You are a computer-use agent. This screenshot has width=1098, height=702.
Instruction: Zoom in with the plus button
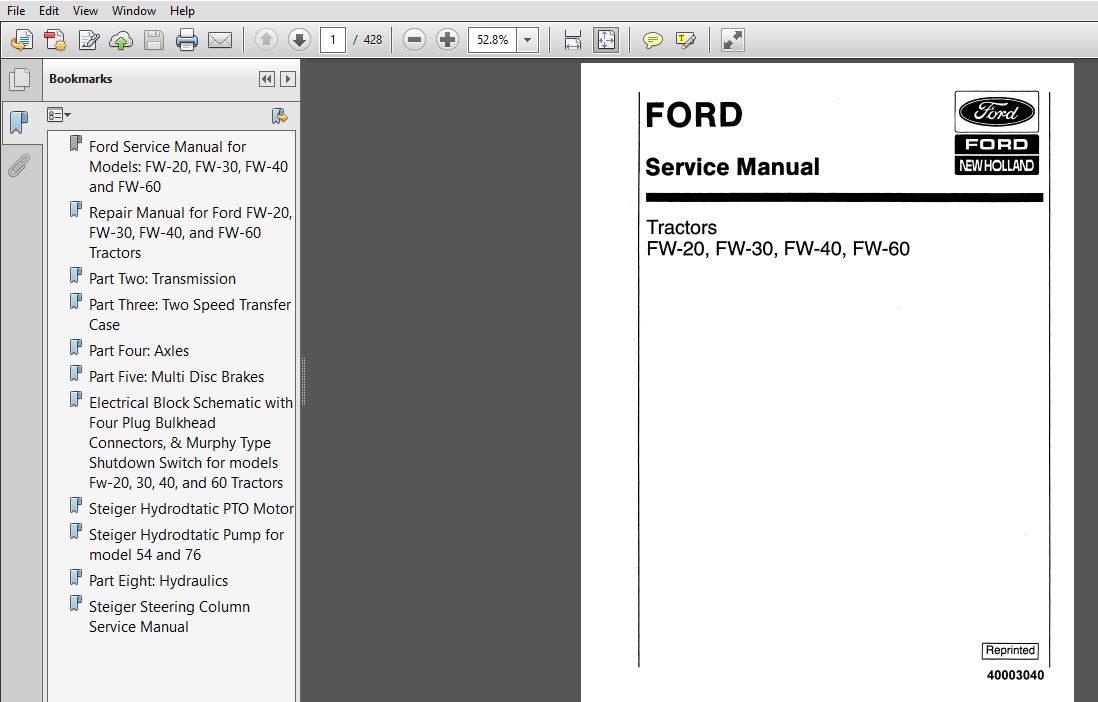[447, 40]
